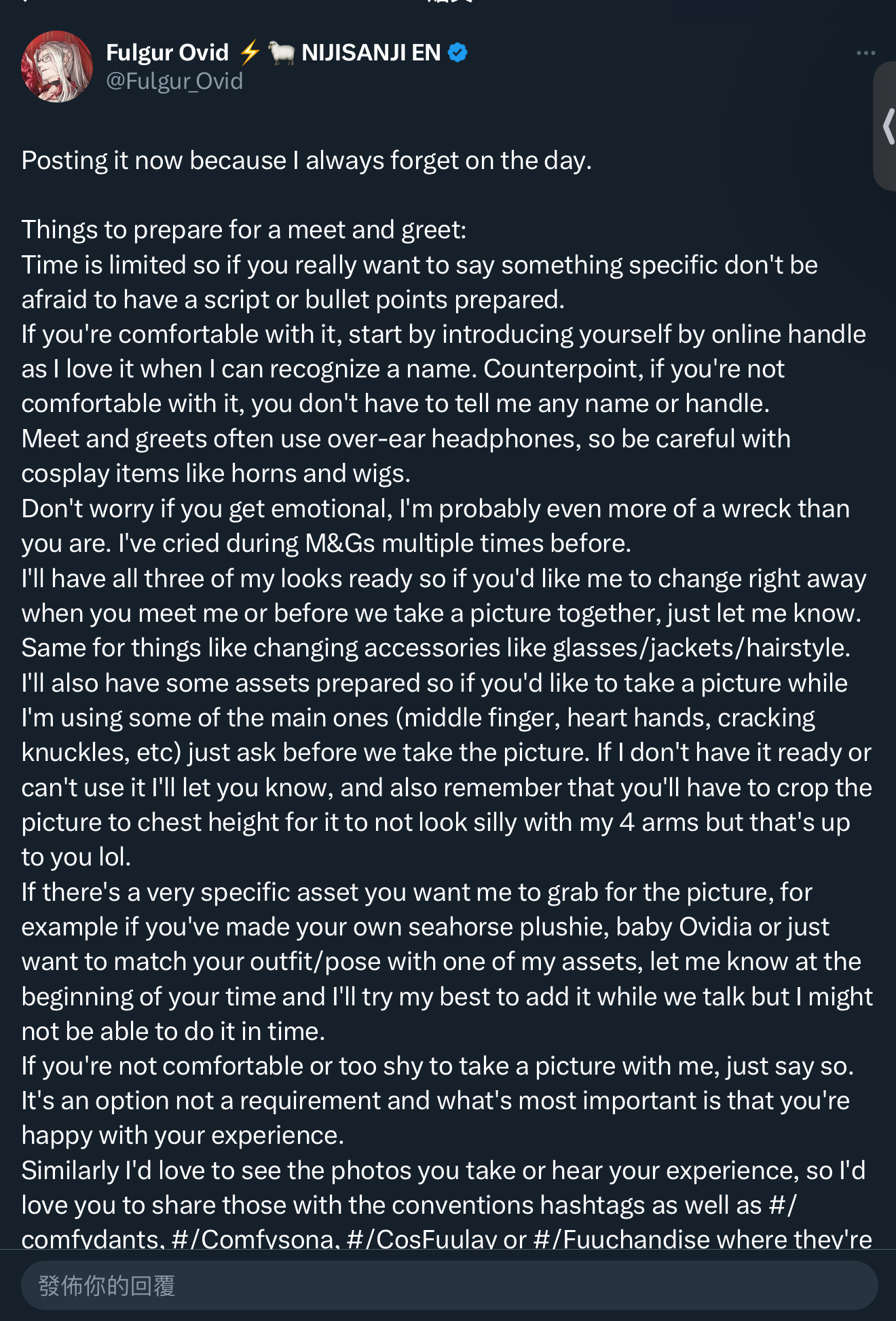Tap the sheep emoji in display name
Image resolution: width=896 pixels, height=1321 pixels.
[x=281, y=52]
